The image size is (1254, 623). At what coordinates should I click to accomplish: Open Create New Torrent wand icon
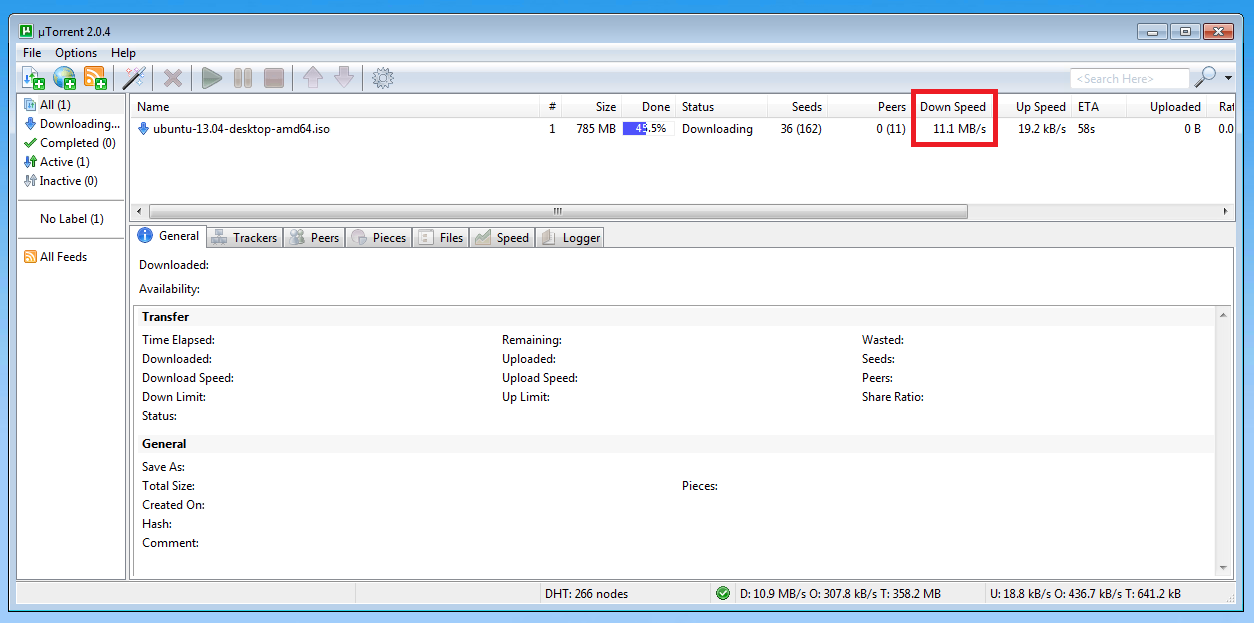(x=134, y=78)
